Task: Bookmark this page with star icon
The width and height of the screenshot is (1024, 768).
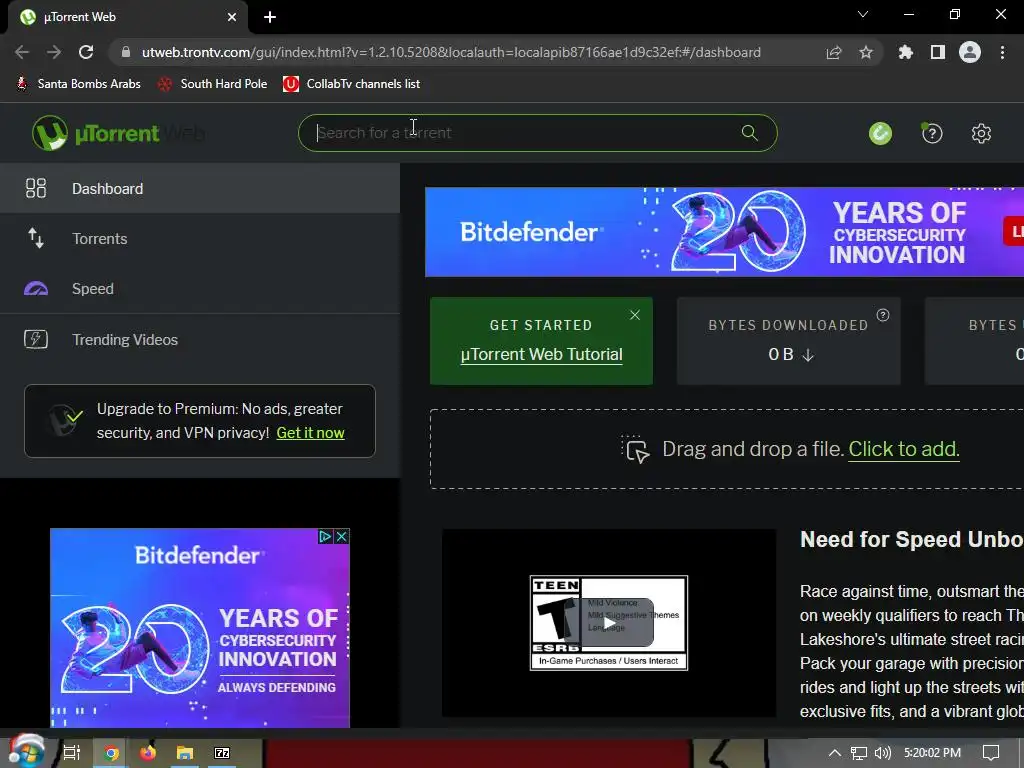Action: [x=866, y=52]
